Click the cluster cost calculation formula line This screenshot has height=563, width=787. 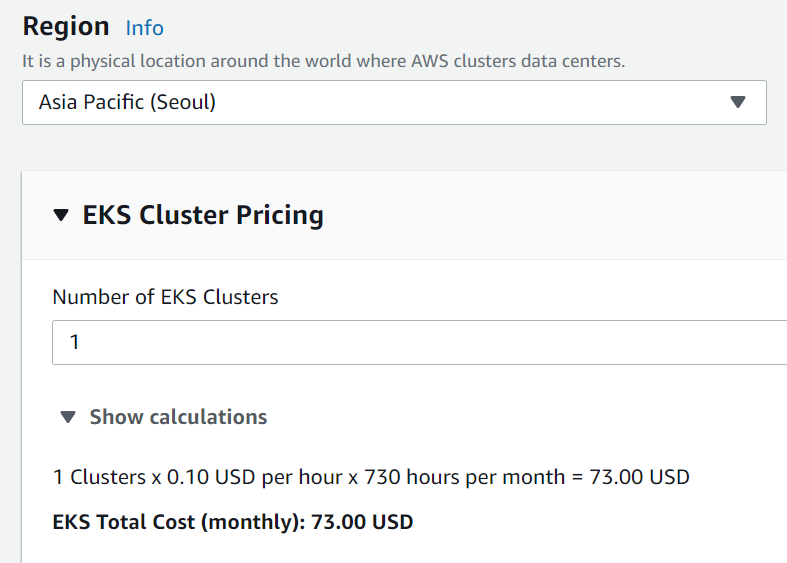pyautogui.click(x=371, y=477)
